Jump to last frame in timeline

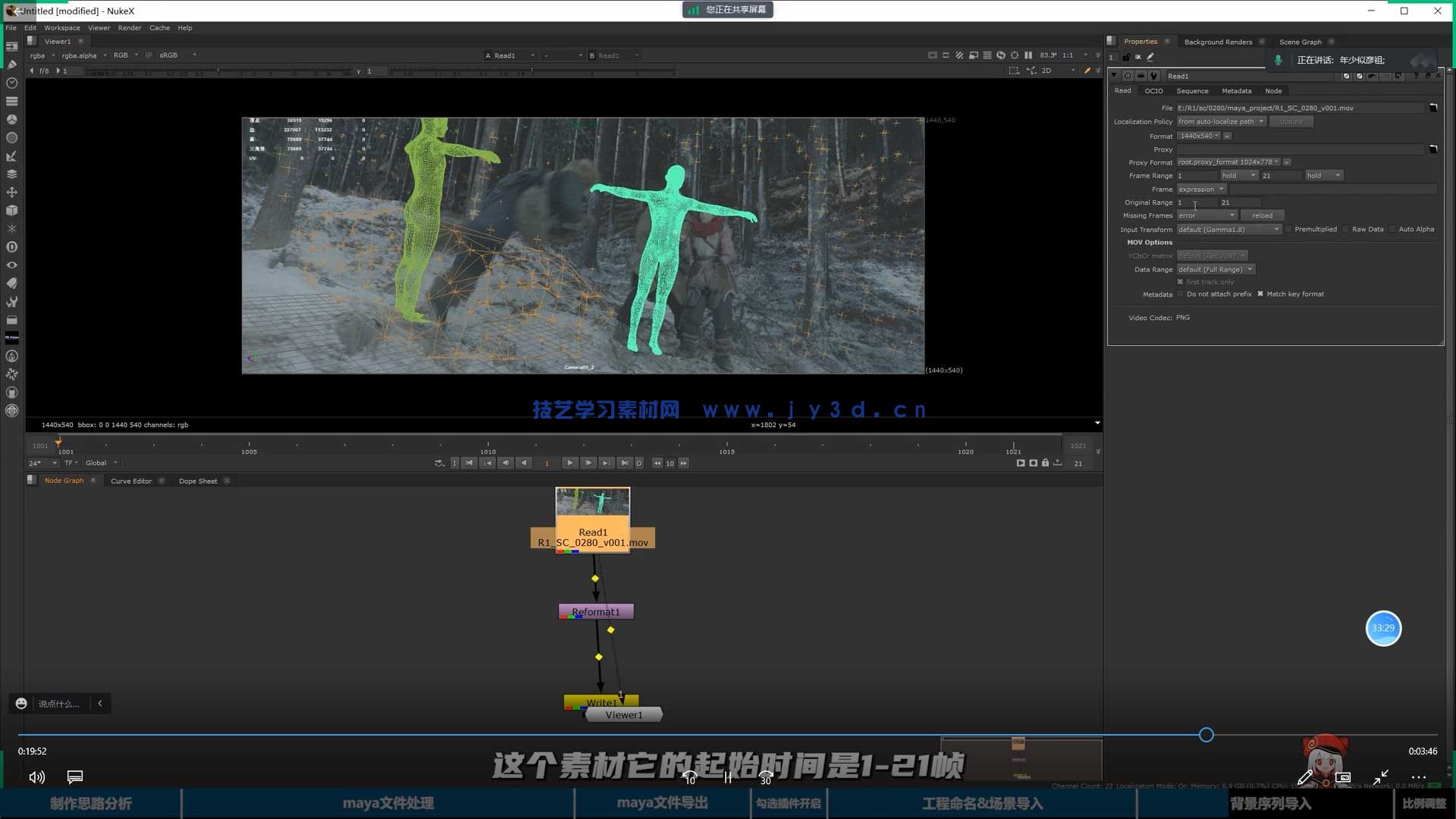click(x=624, y=463)
